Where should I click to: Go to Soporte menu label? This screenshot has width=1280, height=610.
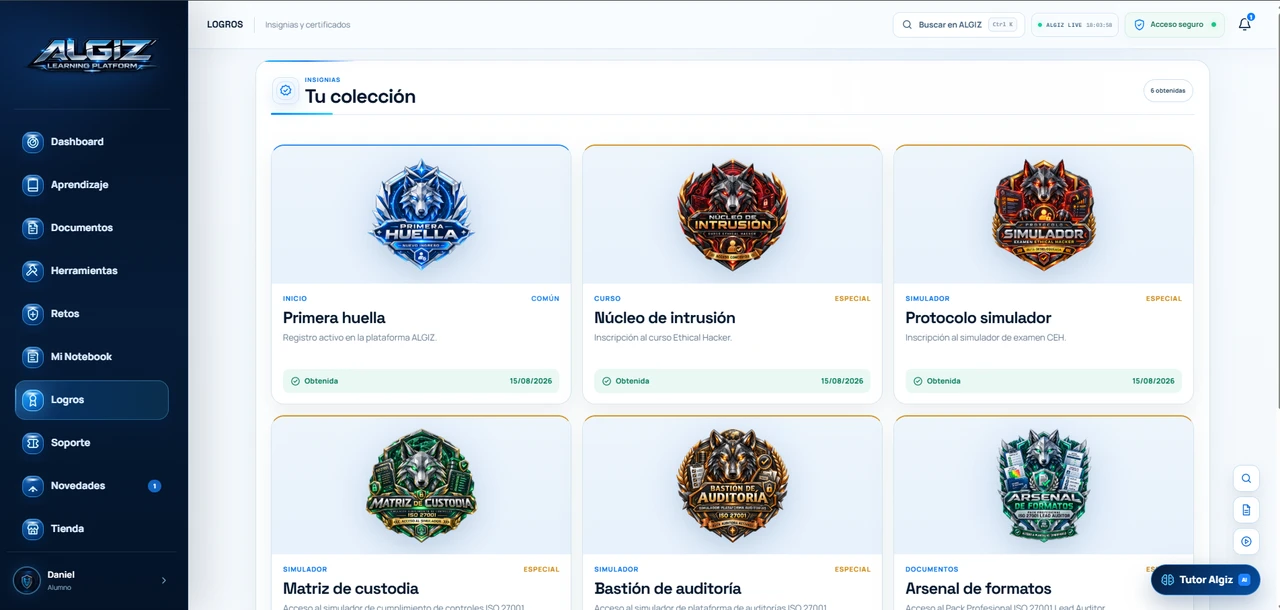[x=71, y=443]
